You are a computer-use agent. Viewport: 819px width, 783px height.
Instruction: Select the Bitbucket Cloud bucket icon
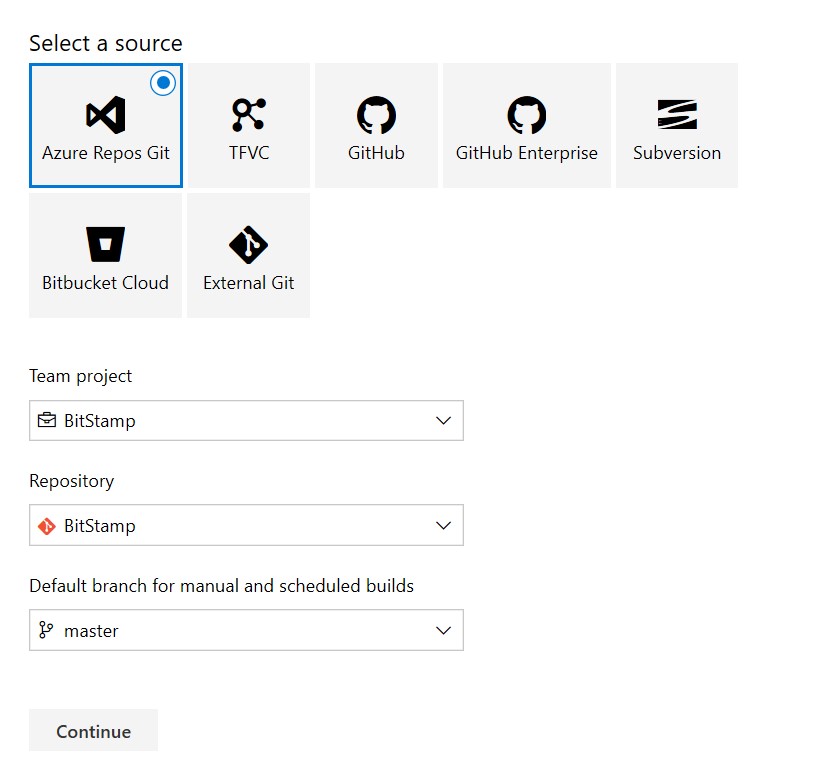(x=106, y=244)
